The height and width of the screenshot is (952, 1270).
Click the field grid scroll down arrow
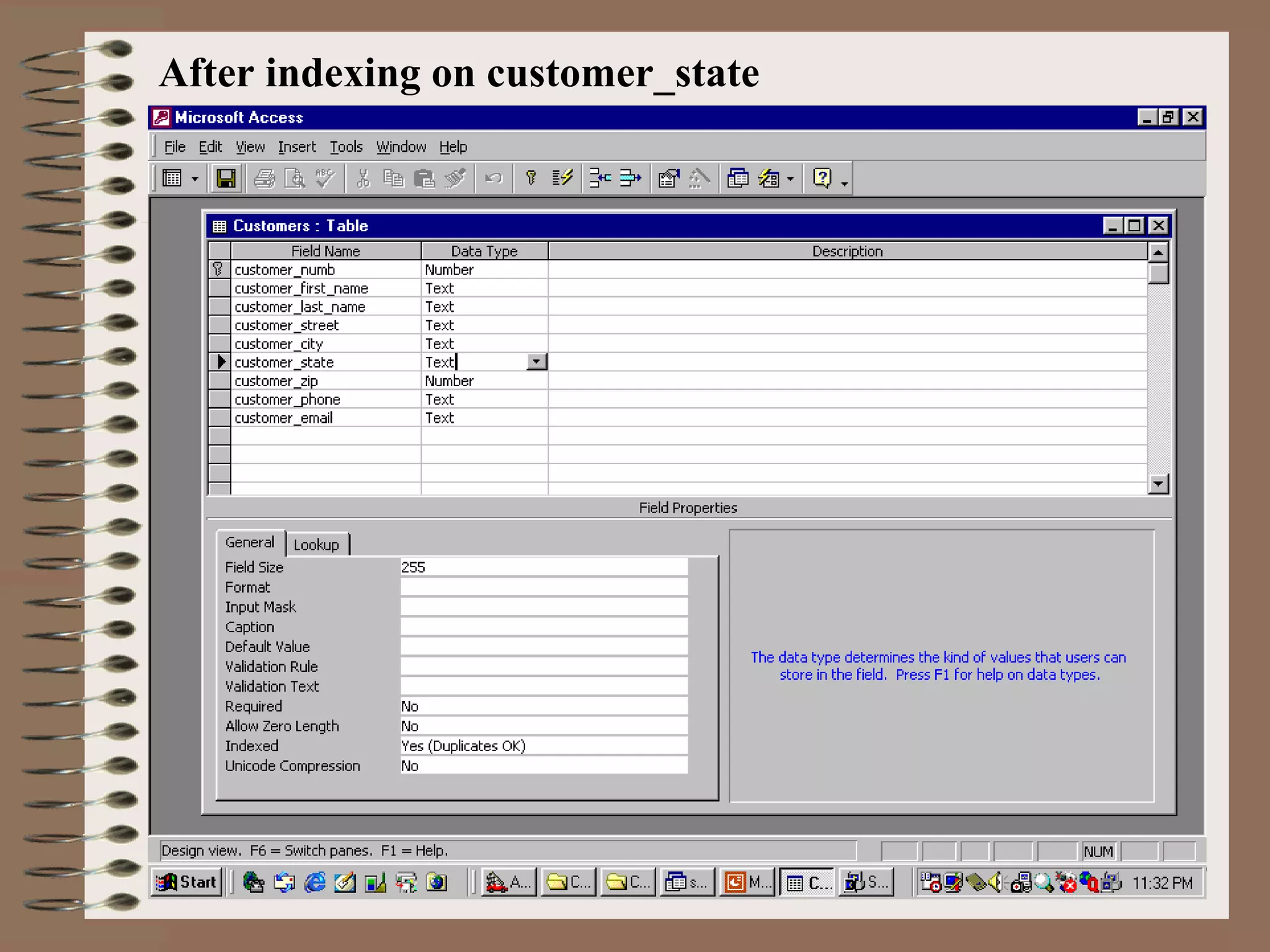1158,483
